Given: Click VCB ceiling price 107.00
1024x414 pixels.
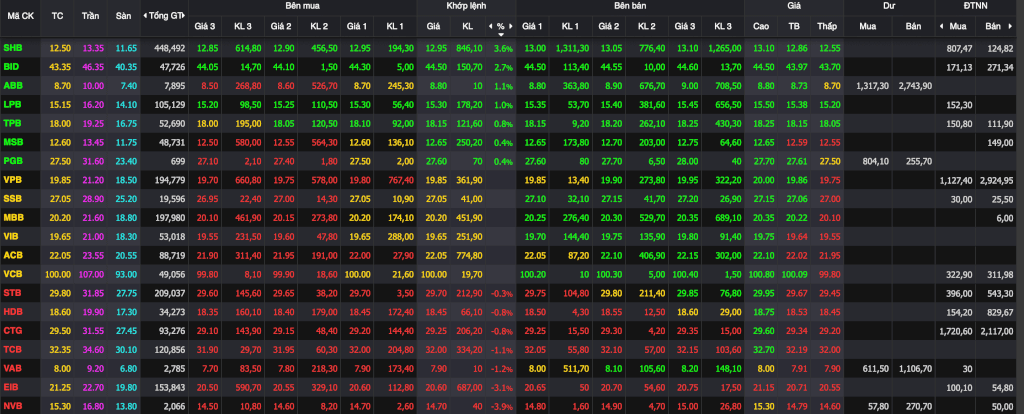Looking at the screenshot, I should (91, 274).
